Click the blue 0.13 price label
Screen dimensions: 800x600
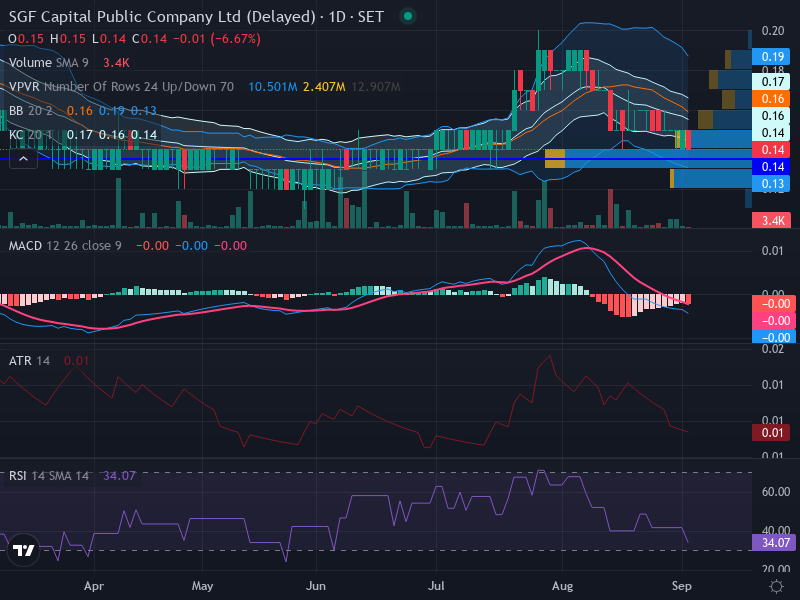click(x=771, y=184)
